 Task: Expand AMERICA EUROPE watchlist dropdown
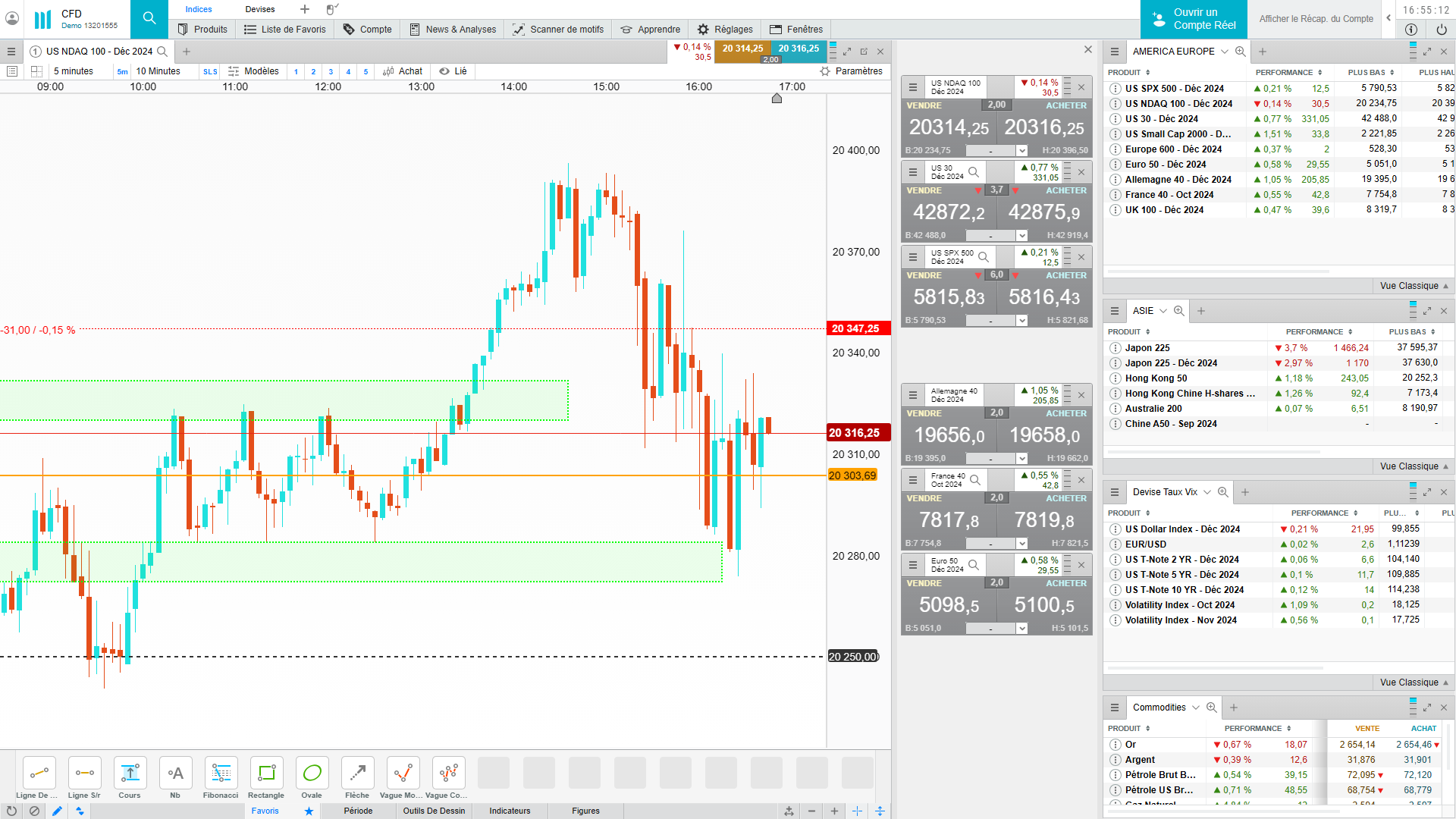(x=1224, y=52)
